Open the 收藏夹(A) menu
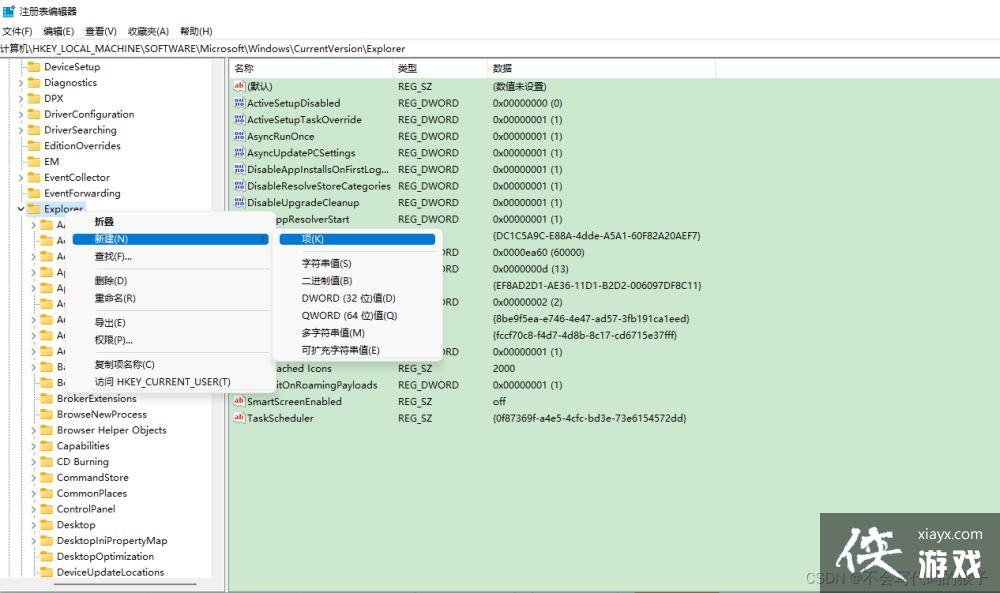 coord(148,31)
